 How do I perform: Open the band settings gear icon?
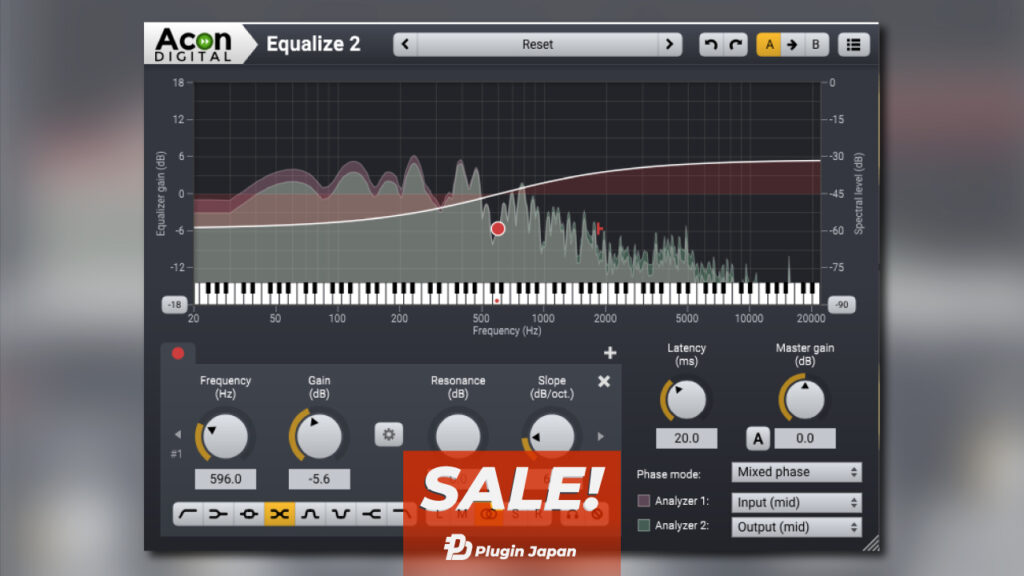tap(389, 434)
